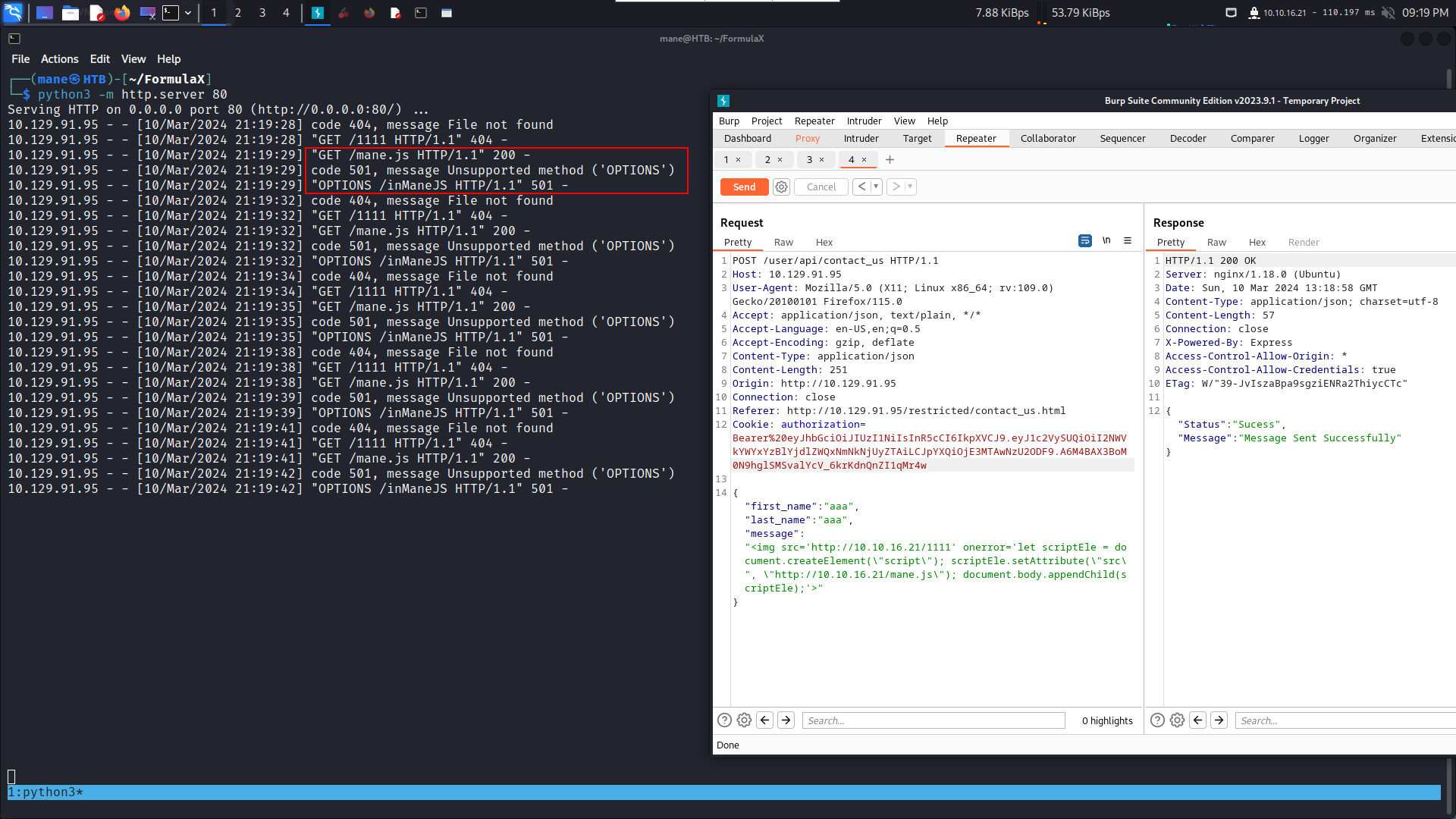Toggle show non-printable characters (\n) icon
The width and height of the screenshot is (1456, 819).
coord(1106,240)
